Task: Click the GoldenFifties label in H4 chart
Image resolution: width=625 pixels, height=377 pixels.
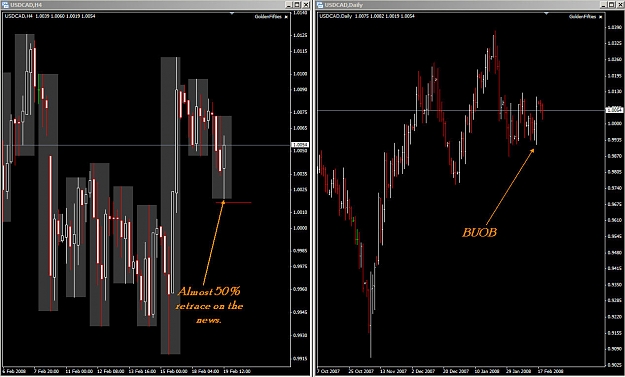Action: (268, 17)
